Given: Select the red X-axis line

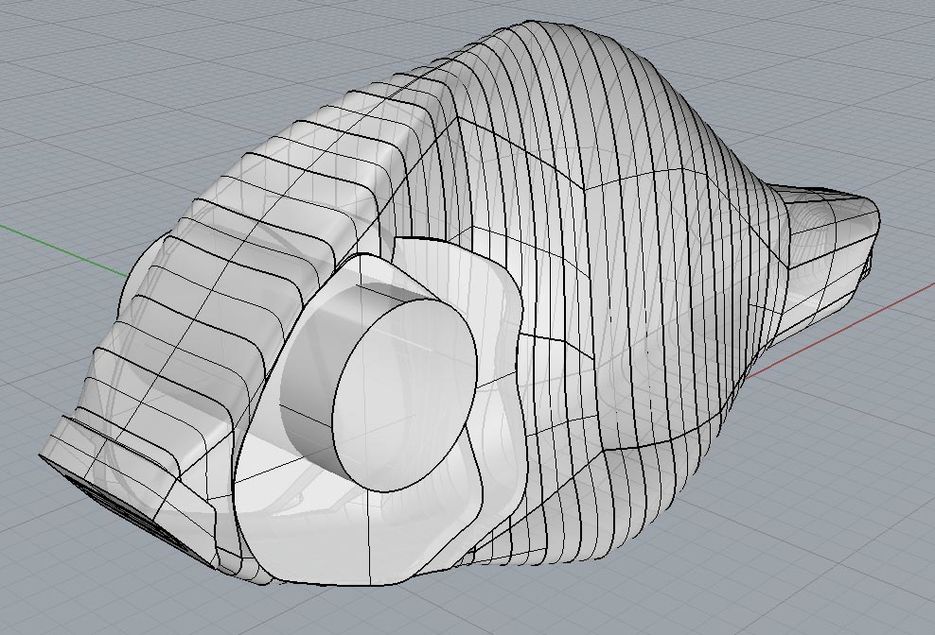Looking at the screenshot, I should pos(841,330).
